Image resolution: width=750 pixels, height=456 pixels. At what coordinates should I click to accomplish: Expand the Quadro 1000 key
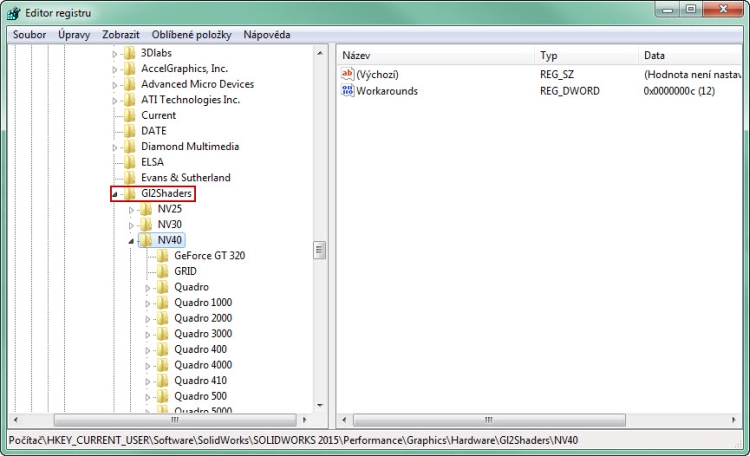point(148,304)
